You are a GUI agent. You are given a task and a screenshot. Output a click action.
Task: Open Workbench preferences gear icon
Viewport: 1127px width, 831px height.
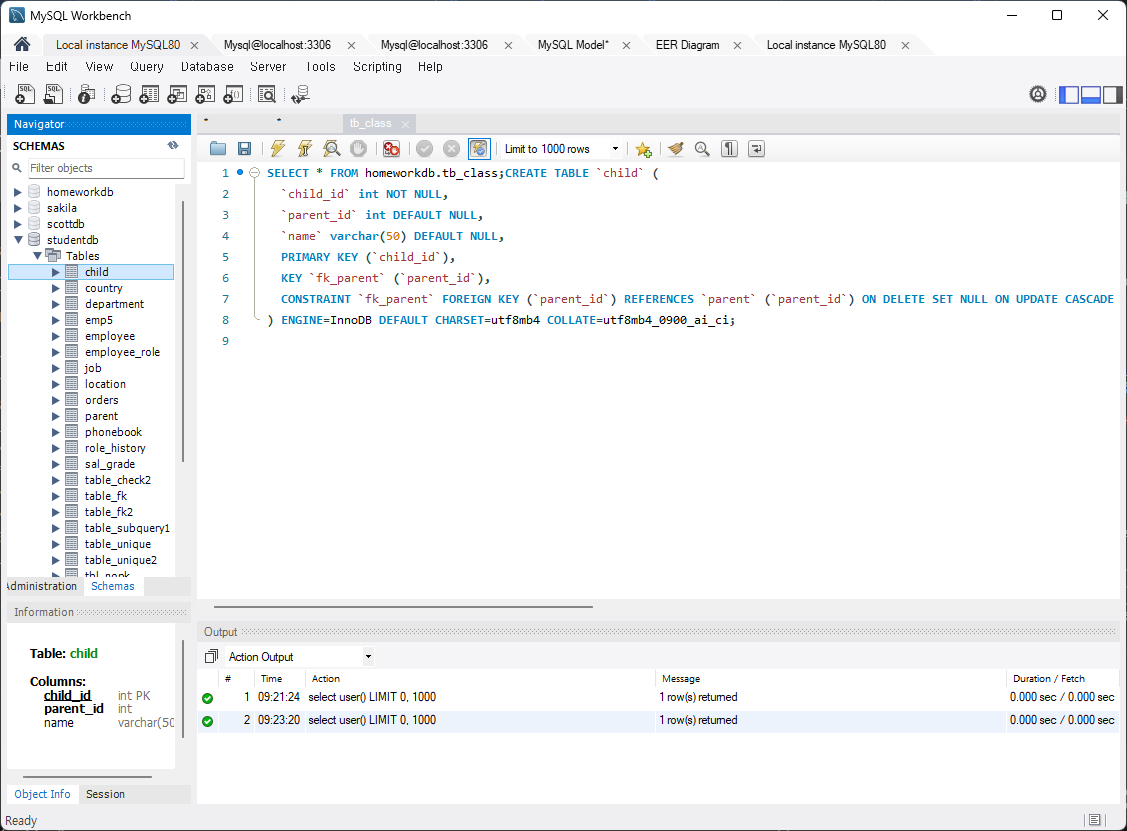1038,94
